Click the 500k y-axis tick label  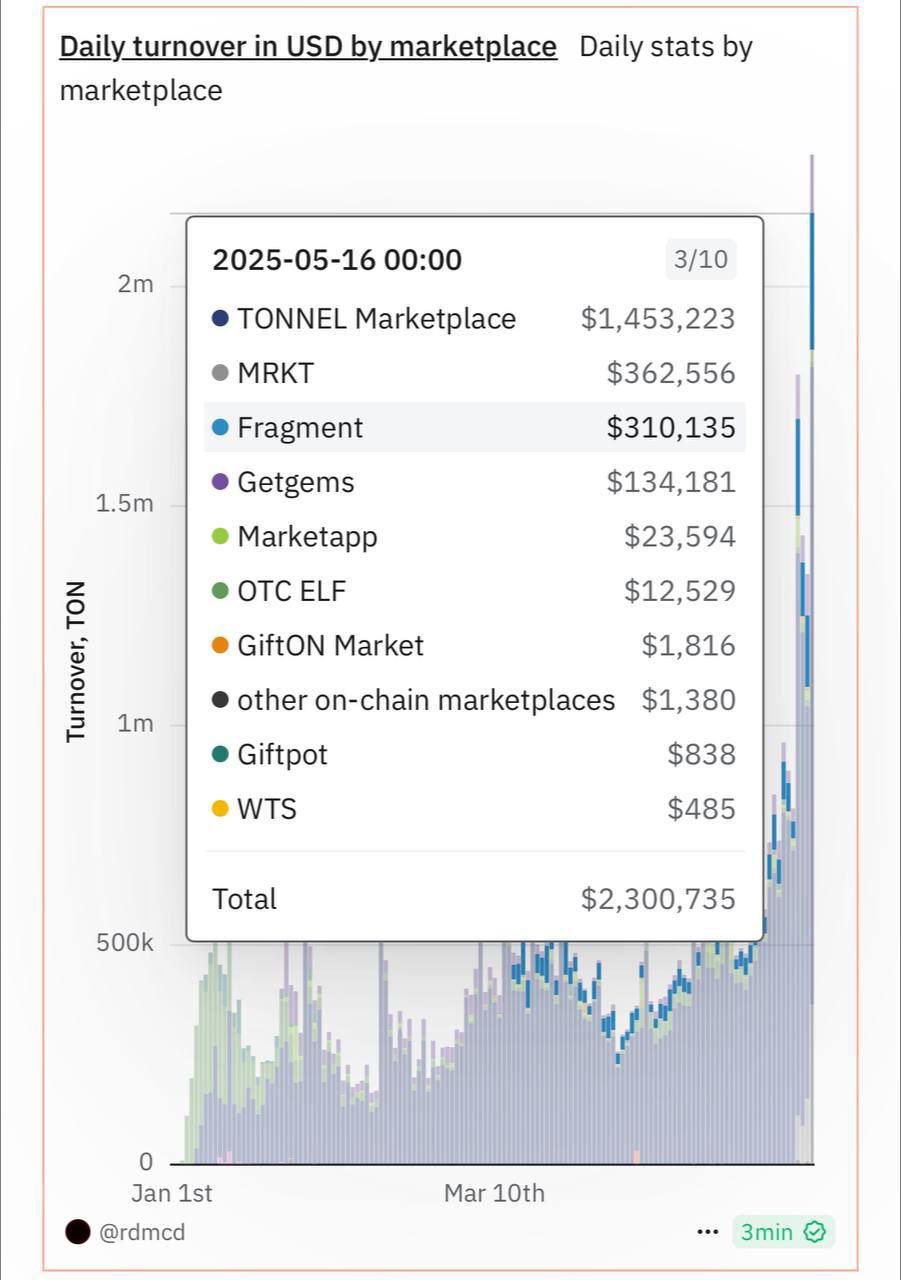(125, 943)
